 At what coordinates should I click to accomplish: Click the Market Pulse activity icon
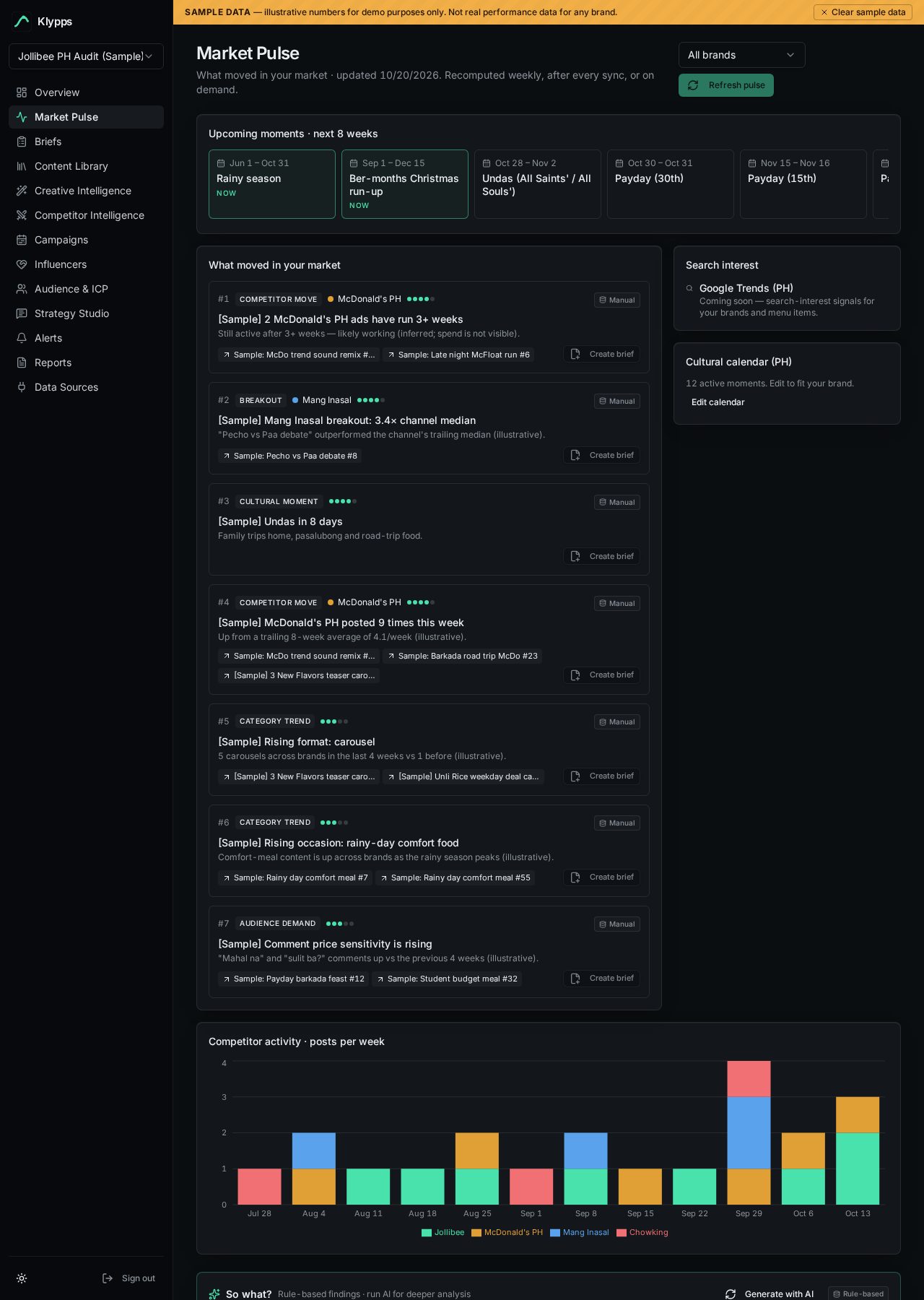22,117
